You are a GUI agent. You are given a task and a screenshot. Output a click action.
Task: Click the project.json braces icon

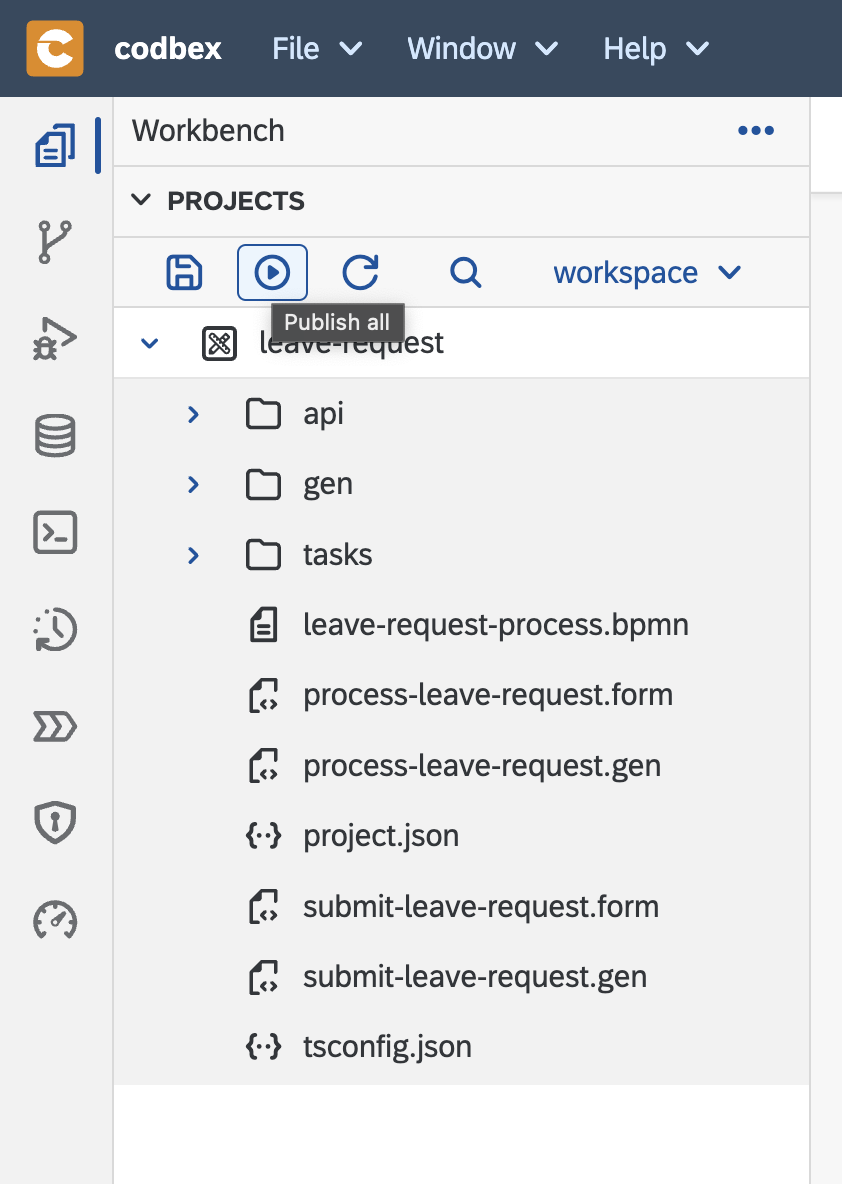[x=264, y=836]
